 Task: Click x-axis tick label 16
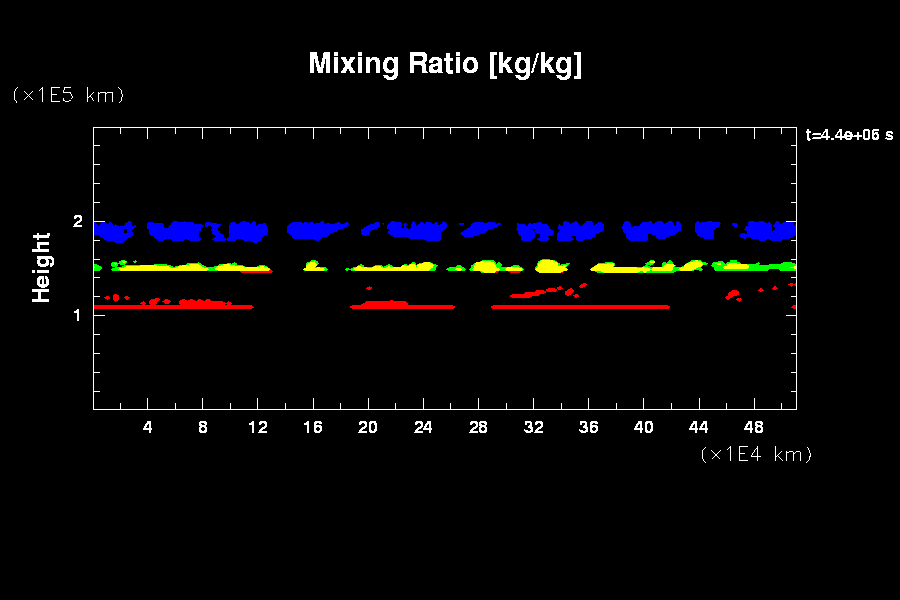[x=313, y=427]
